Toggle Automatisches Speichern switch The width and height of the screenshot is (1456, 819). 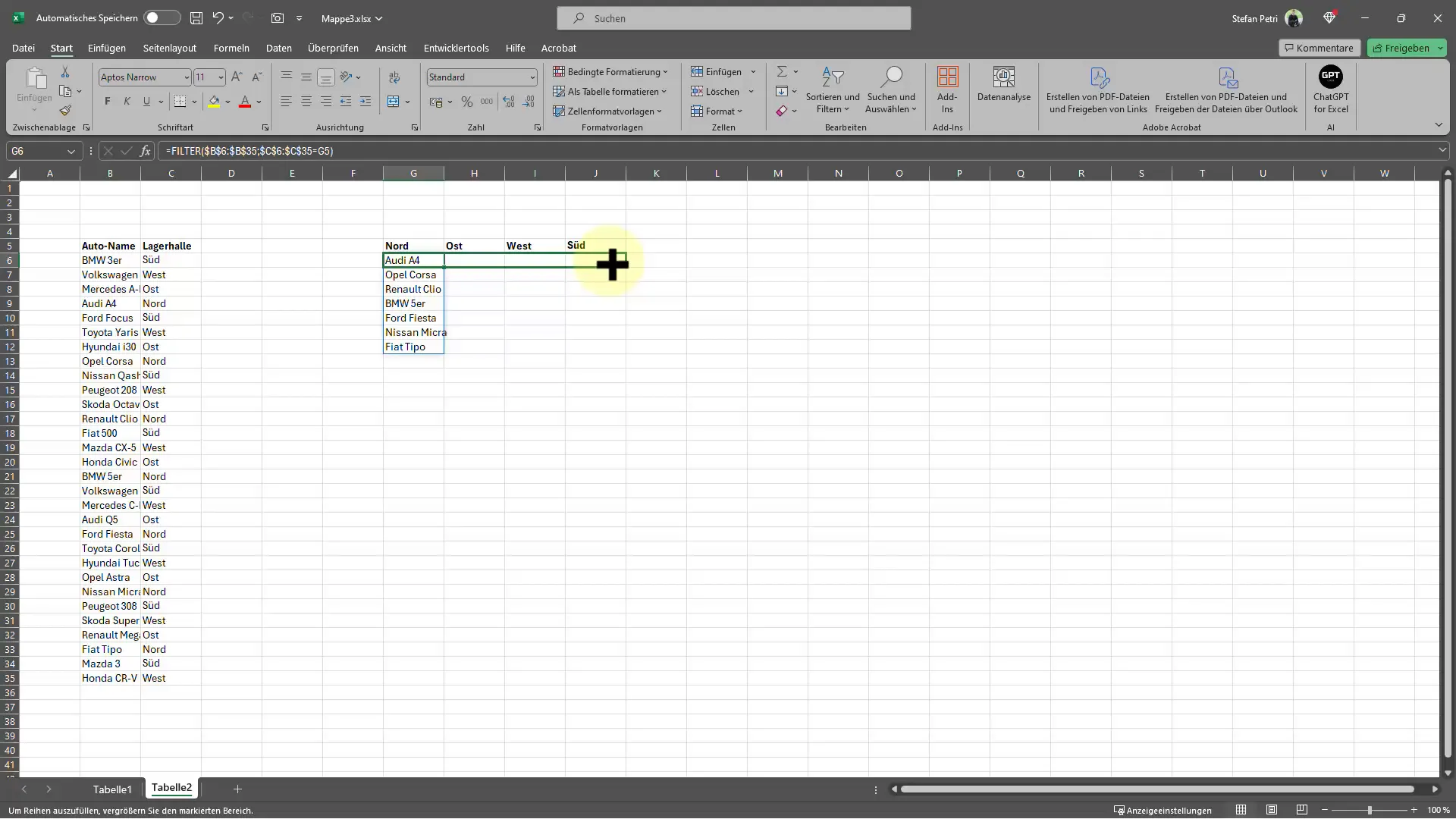[162, 18]
